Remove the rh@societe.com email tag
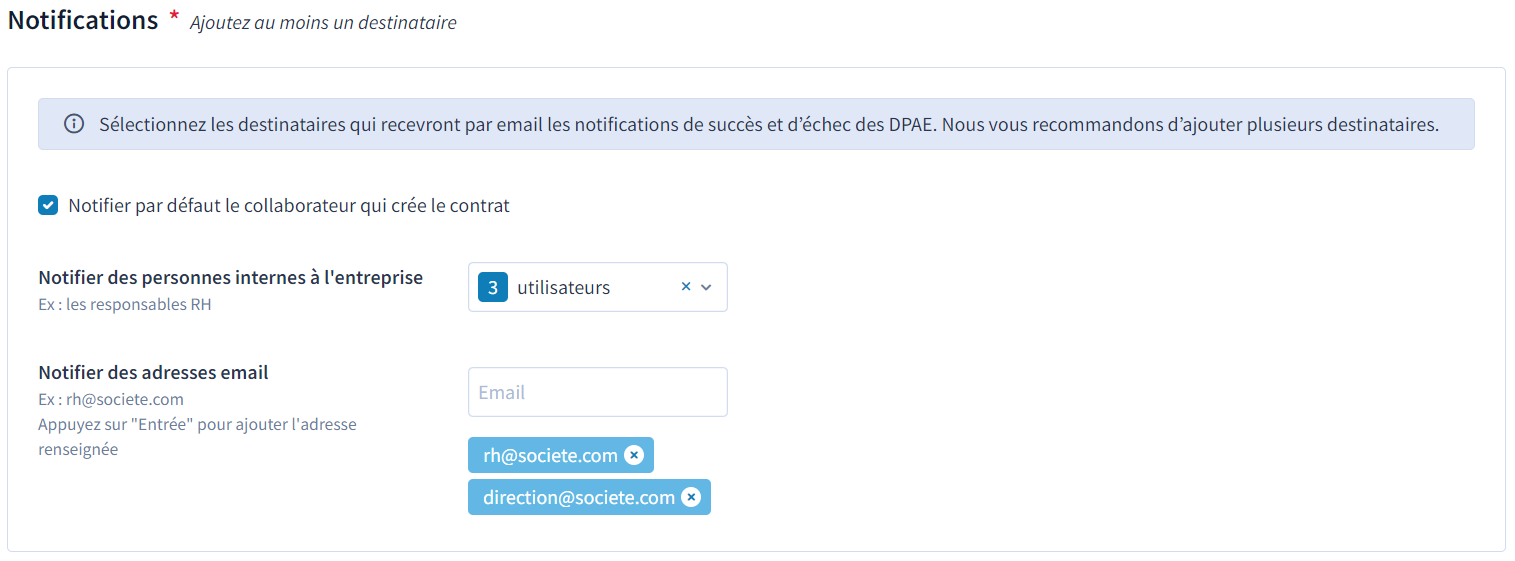The width and height of the screenshot is (1515, 561). [x=633, y=455]
